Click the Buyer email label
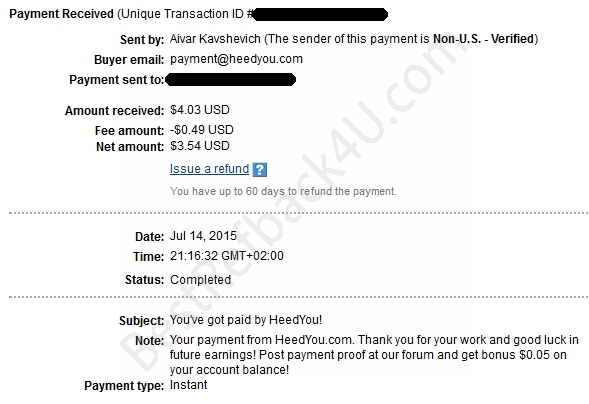 click(129, 60)
